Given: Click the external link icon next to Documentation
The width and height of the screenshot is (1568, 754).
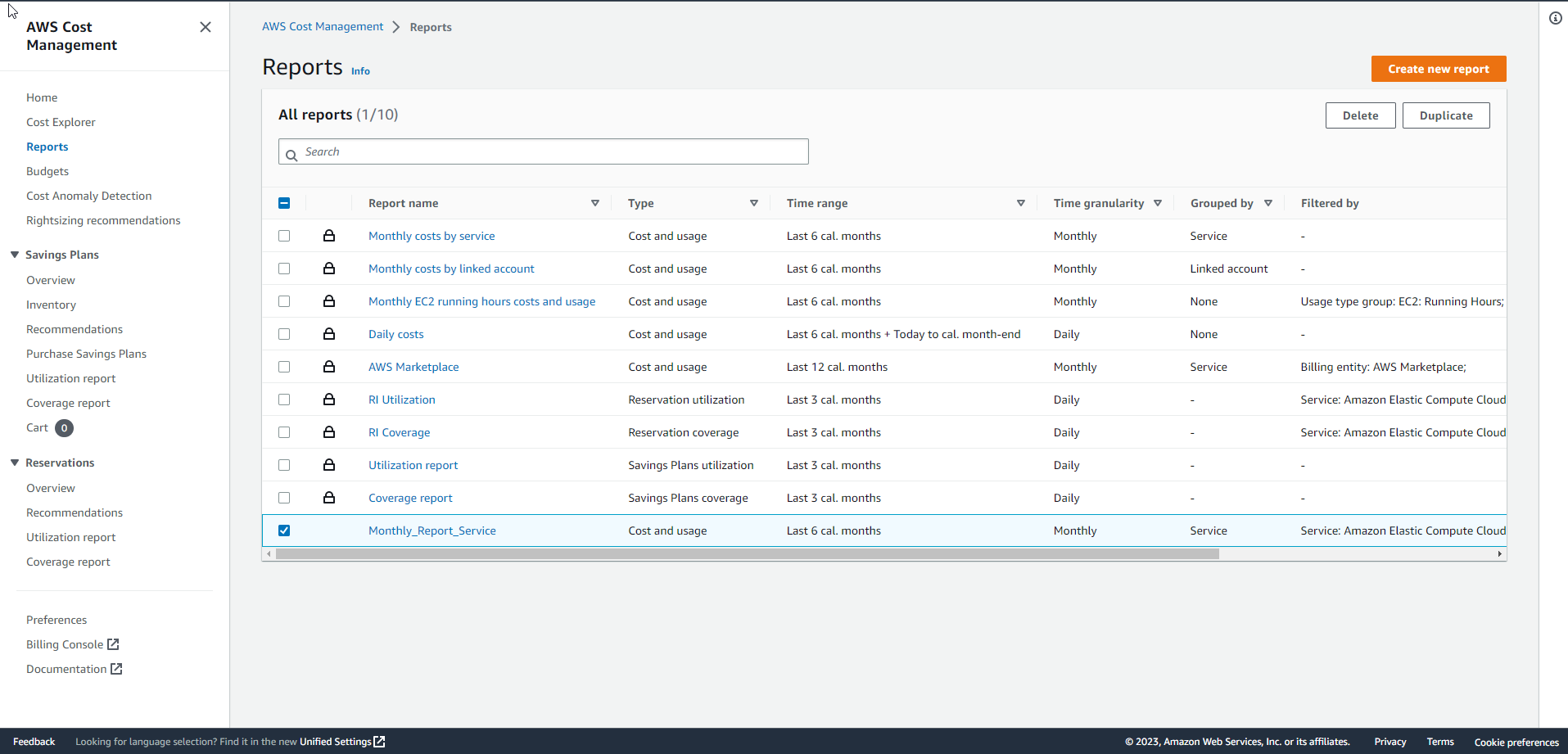Looking at the screenshot, I should point(116,669).
